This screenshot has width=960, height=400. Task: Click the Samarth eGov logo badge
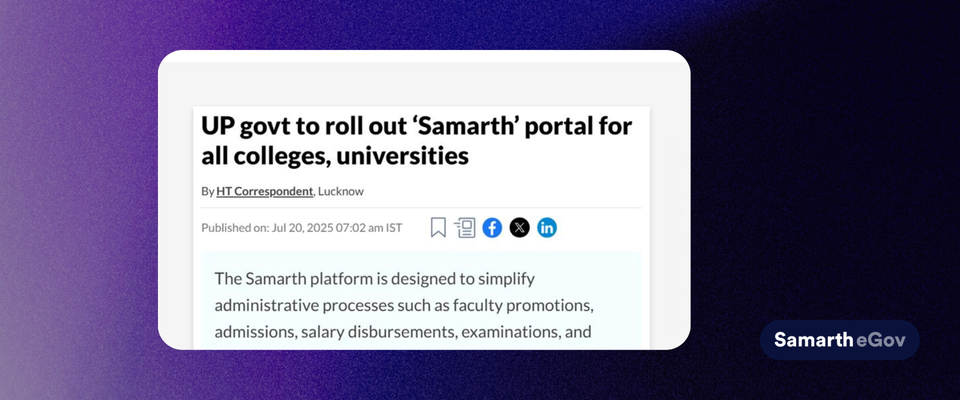tap(839, 340)
